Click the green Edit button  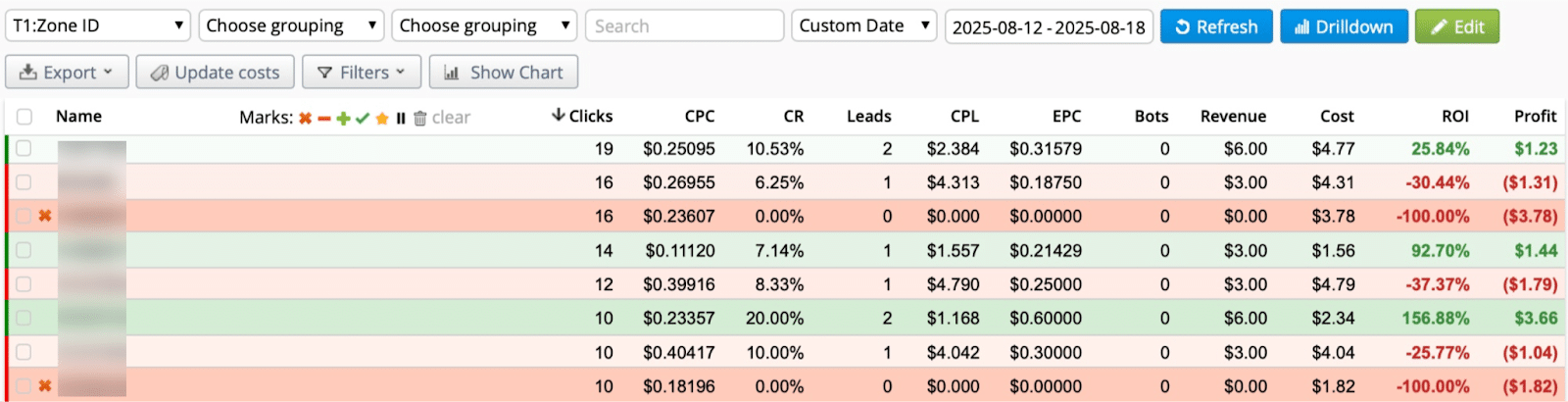1456,26
